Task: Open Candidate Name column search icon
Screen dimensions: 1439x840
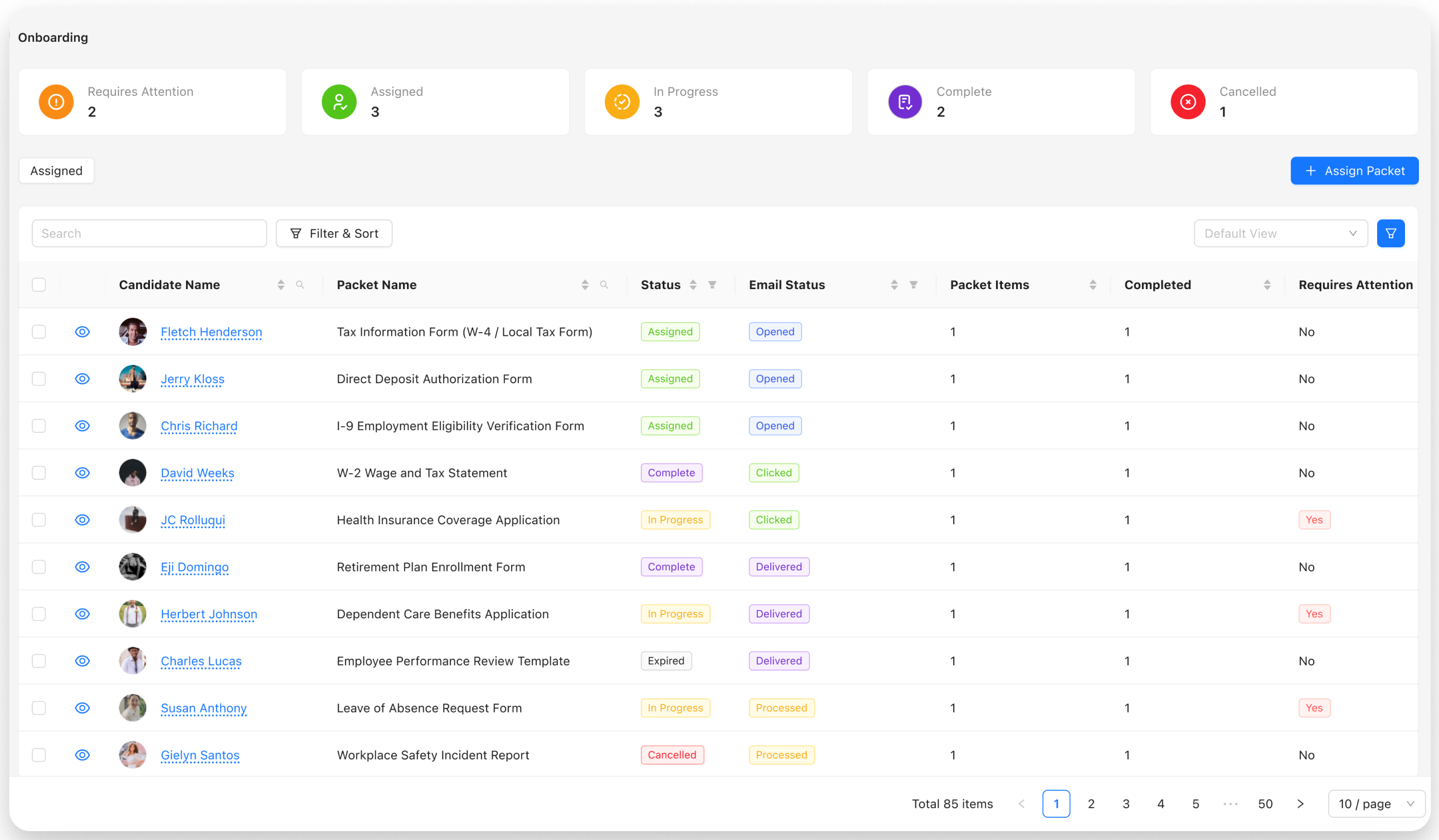Action: [x=300, y=285]
